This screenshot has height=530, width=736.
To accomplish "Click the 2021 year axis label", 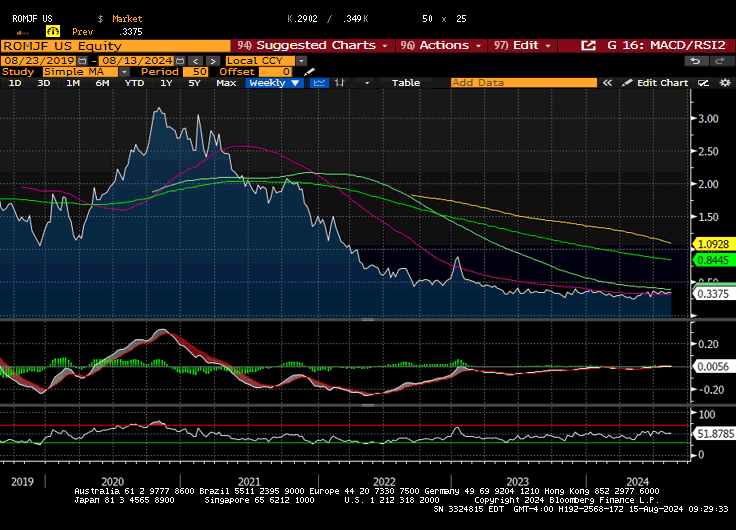I will click(x=249, y=482).
